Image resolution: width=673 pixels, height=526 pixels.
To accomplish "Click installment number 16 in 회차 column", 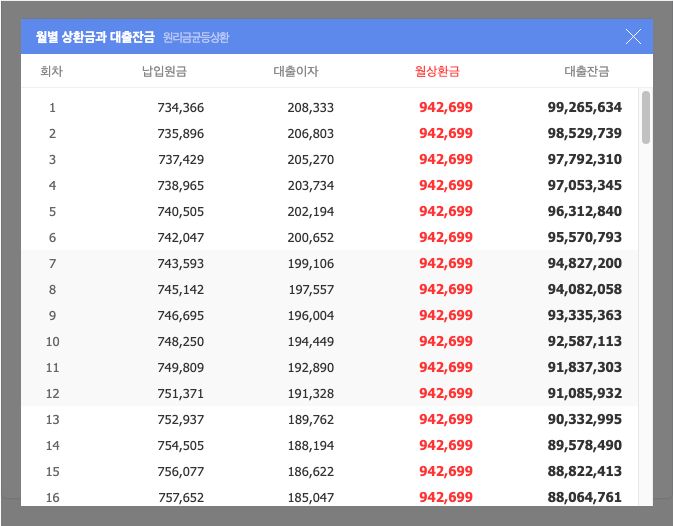I will point(52,497).
